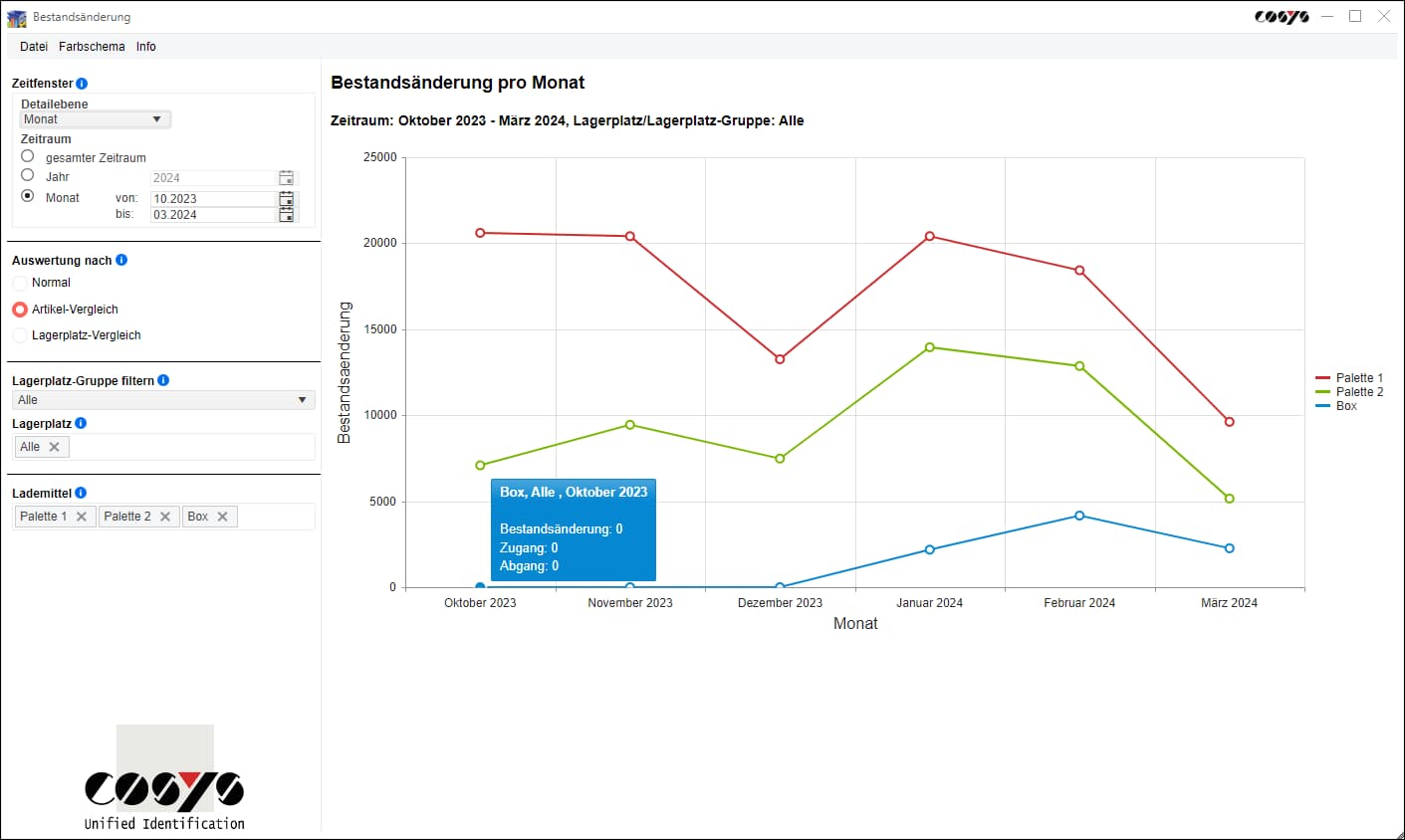
Task: Maximize the Bestandsänderung window
Action: (x=1355, y=16)
